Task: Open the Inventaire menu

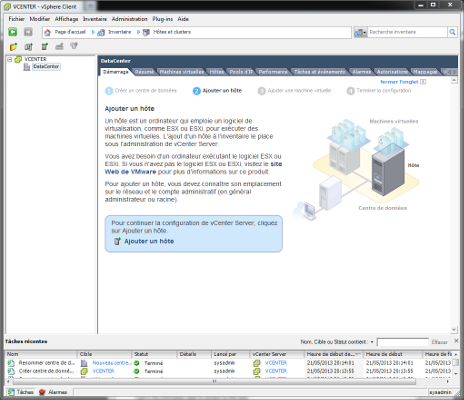Action: click(95, 19)
